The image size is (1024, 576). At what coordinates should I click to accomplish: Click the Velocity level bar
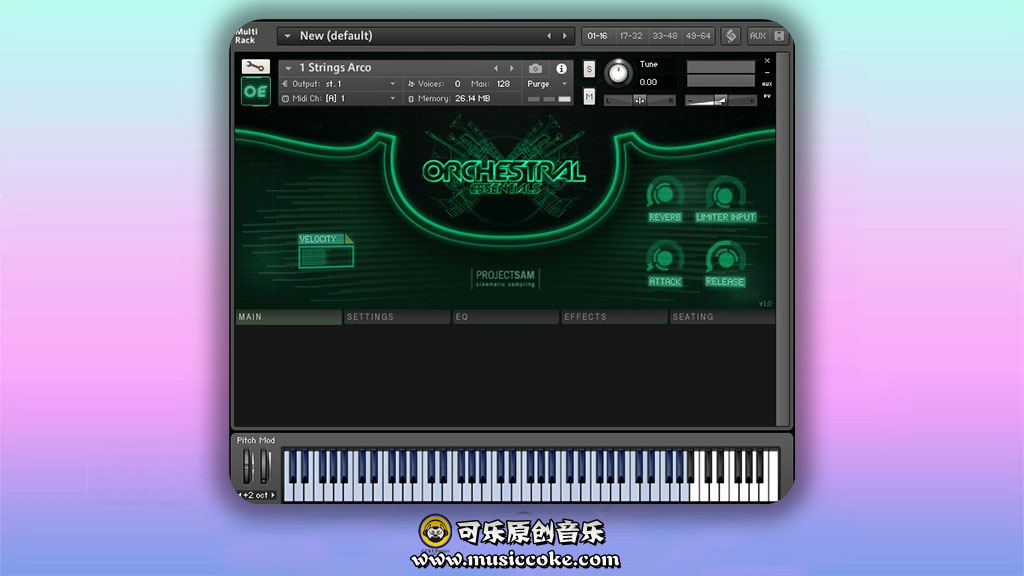coord(326,257)
